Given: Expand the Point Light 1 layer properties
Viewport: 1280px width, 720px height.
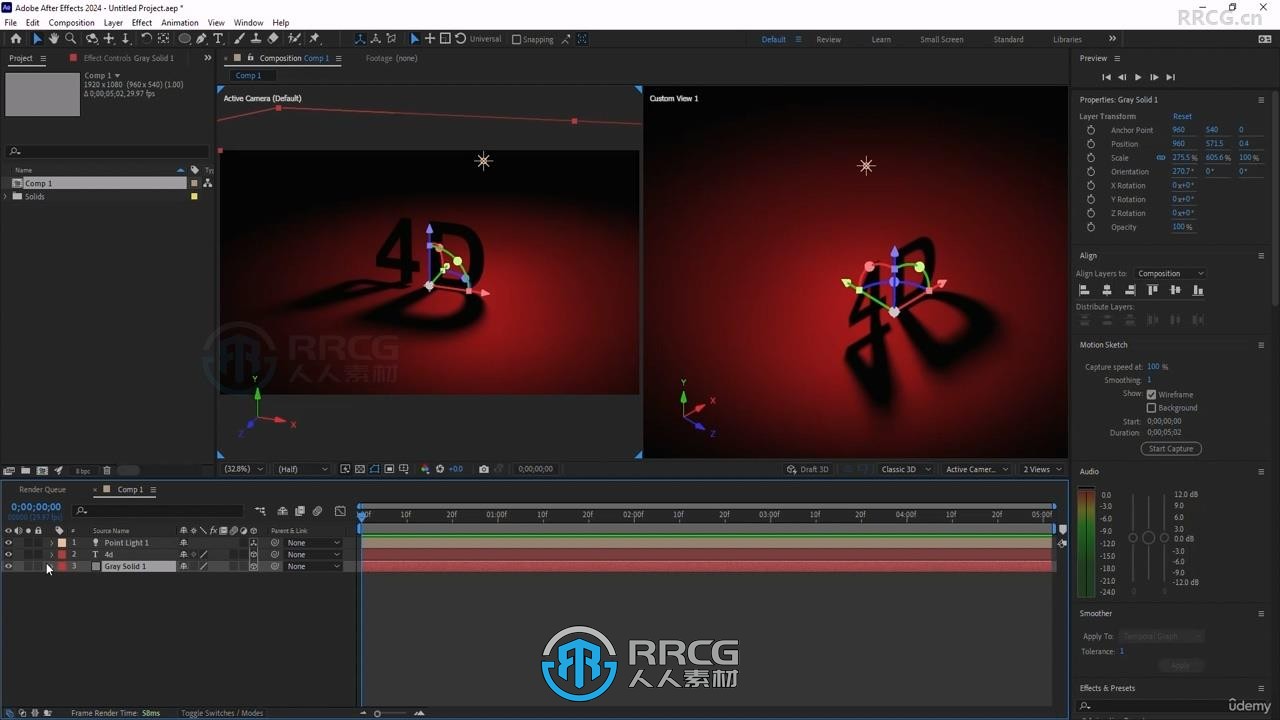Looking at the screenshot, I should (51, 543).
